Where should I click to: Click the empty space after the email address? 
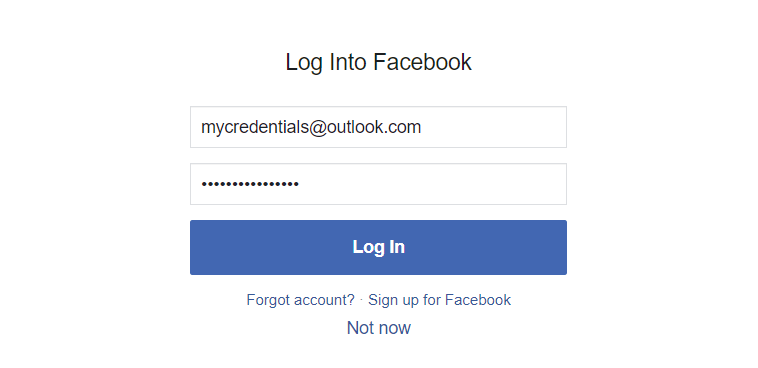tap(493, 127)
